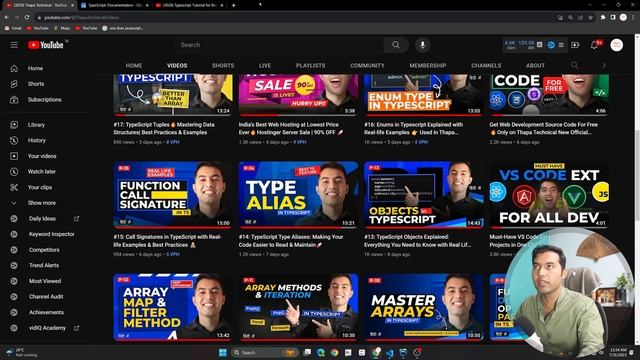Open #16 Enums in Typescript video title
This screenshot has width=640, height=360.
(x=413, y=129)
